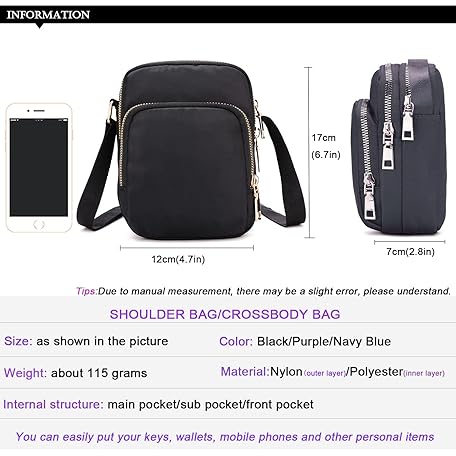Click the Weight: about 115 grams text
This screenshot has height=456, width=456.
click(75, 373)
